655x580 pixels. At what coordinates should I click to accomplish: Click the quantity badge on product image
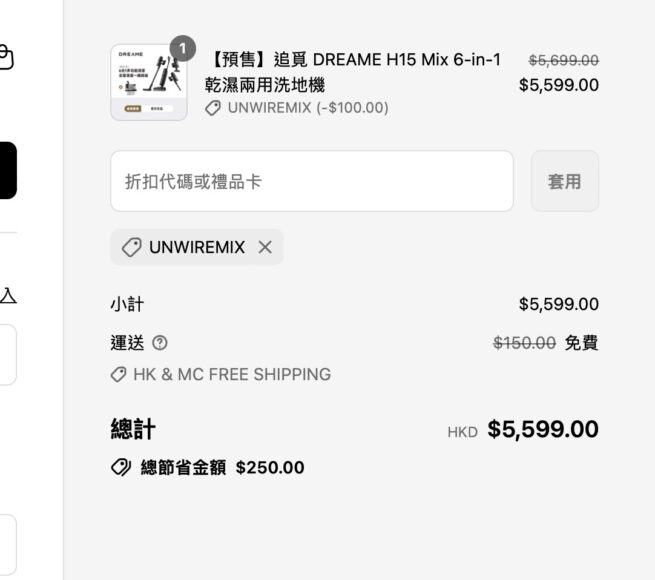182,49
